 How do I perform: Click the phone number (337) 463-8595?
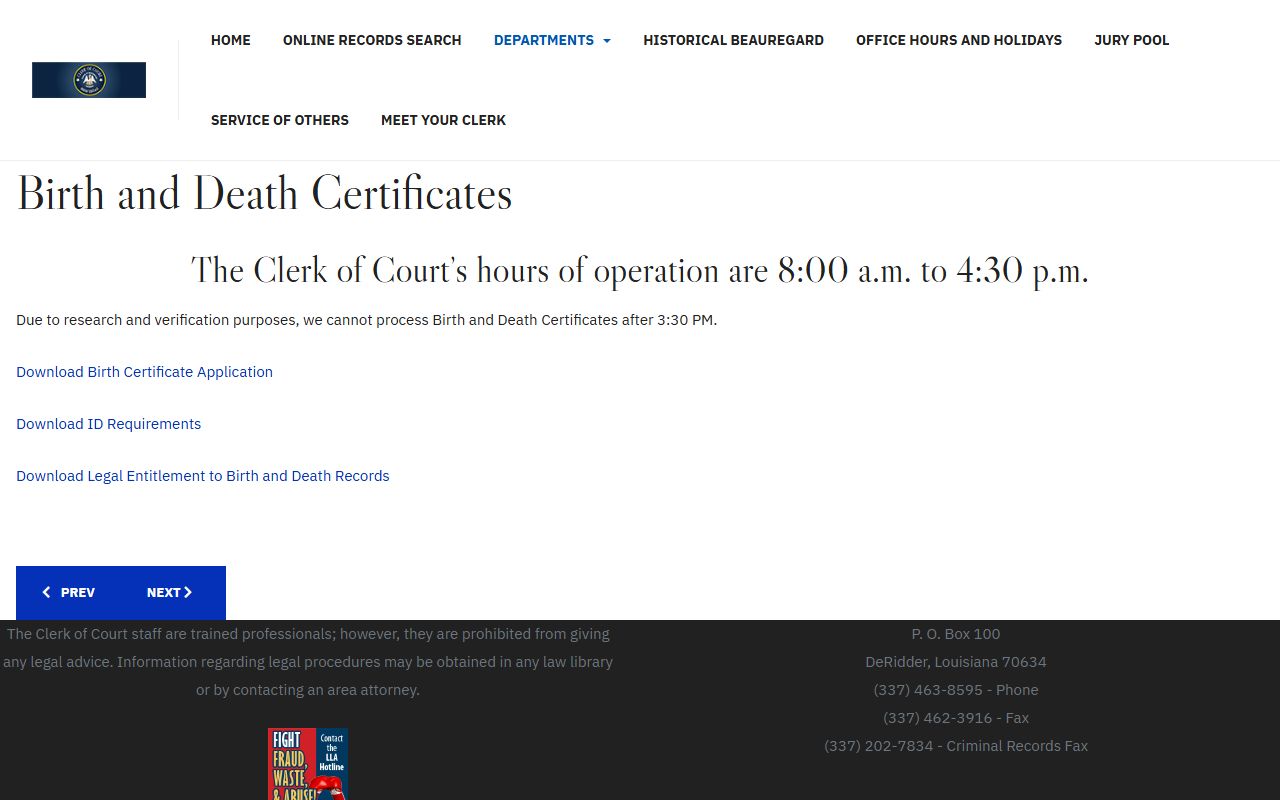[x=956, y=690]
